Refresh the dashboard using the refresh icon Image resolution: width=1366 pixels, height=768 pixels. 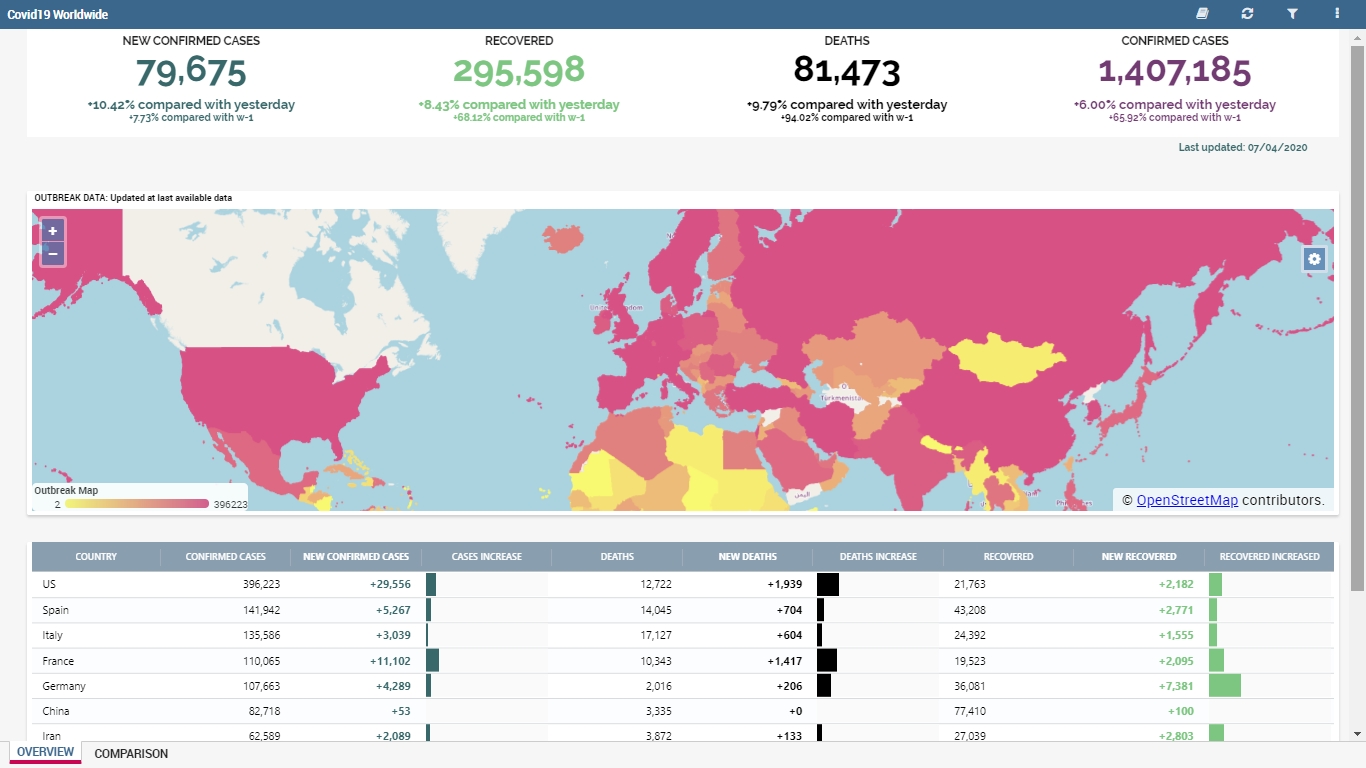click(1247, 14)
